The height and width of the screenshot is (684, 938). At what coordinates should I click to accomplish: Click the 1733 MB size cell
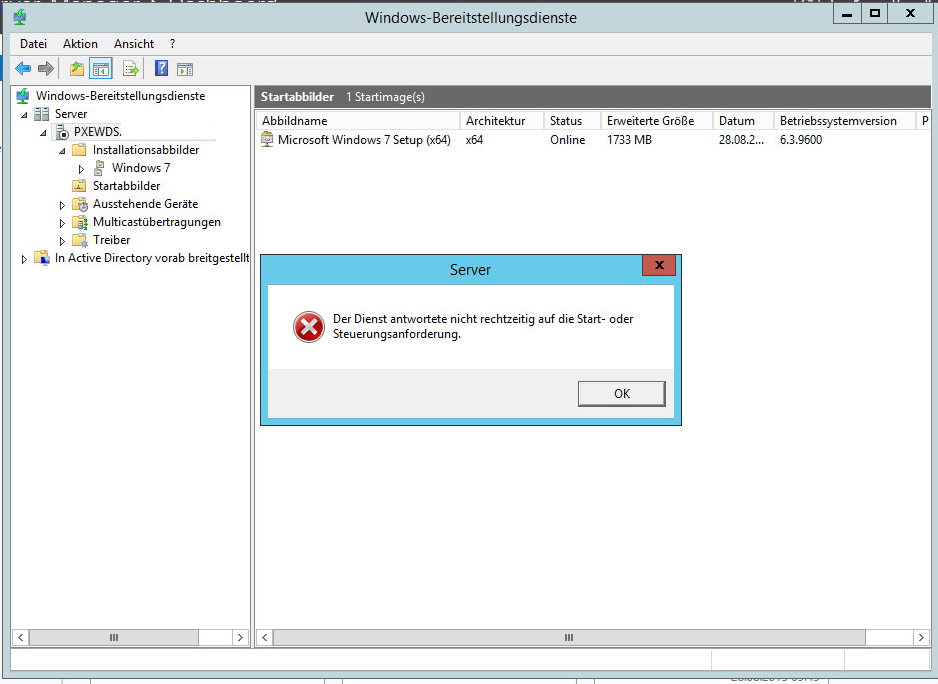coord(629,139)
